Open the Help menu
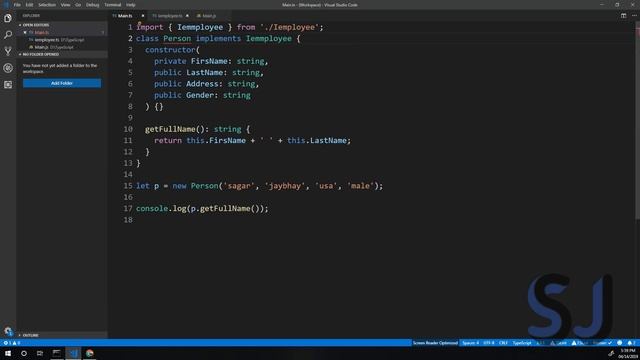This screenshot has height=360, width=640. [131, 5]
